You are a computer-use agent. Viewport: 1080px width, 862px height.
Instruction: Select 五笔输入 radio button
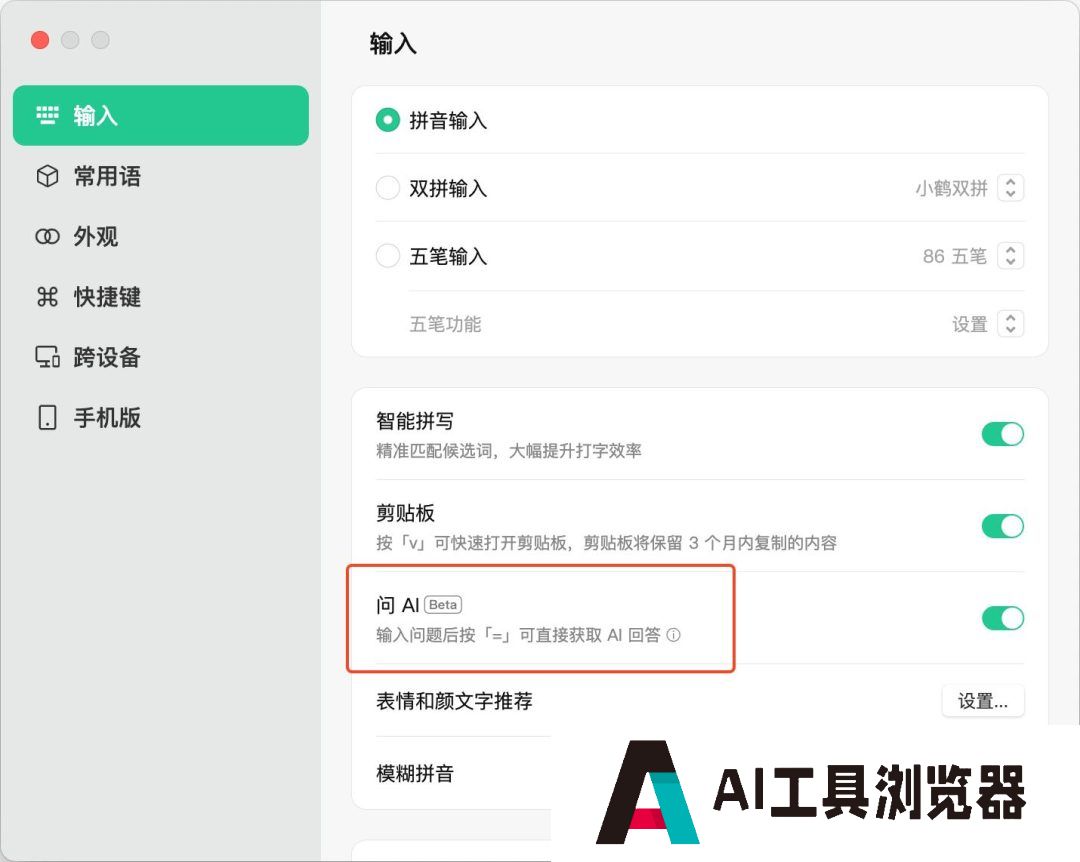[388, 256]
